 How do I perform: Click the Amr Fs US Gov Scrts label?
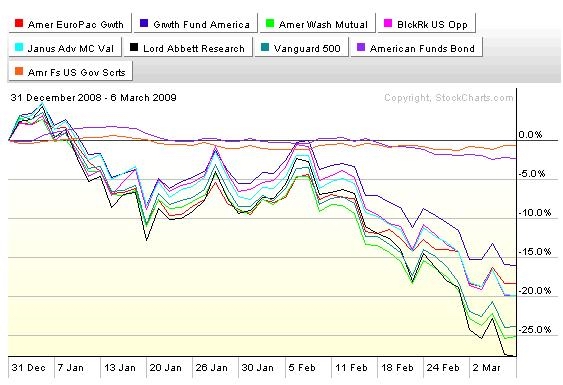(x=76, y=72)
